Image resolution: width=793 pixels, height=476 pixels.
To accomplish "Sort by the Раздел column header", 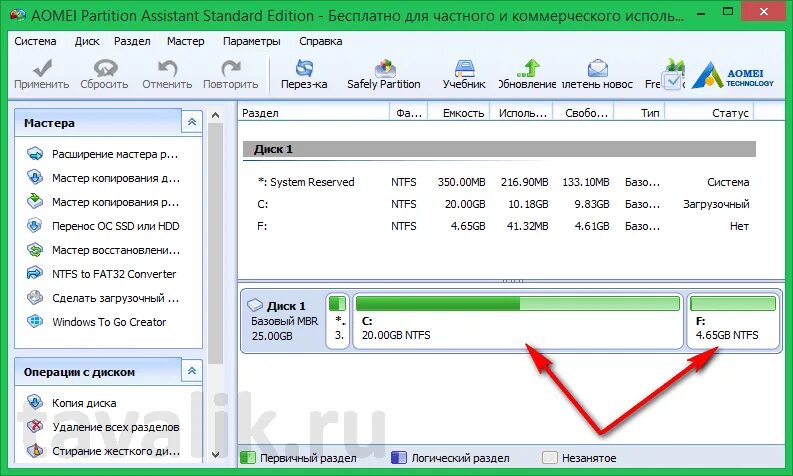I will tap(314, 113).
